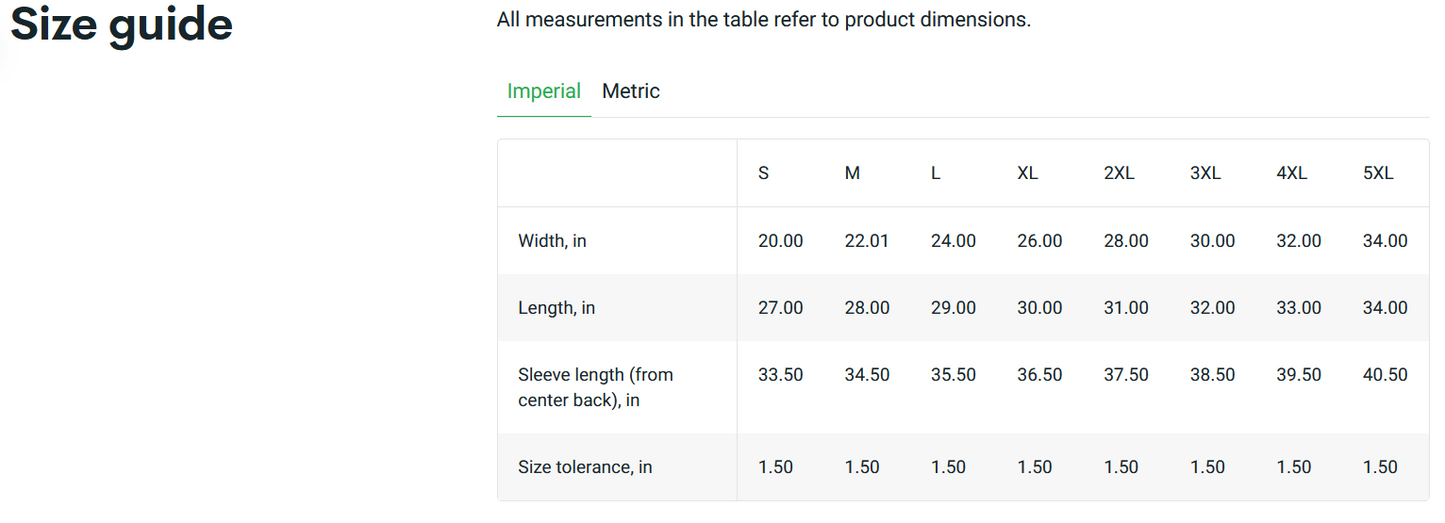Click the 3XL column header
Screen dimensions: 1445x523
coord(1205,173)
